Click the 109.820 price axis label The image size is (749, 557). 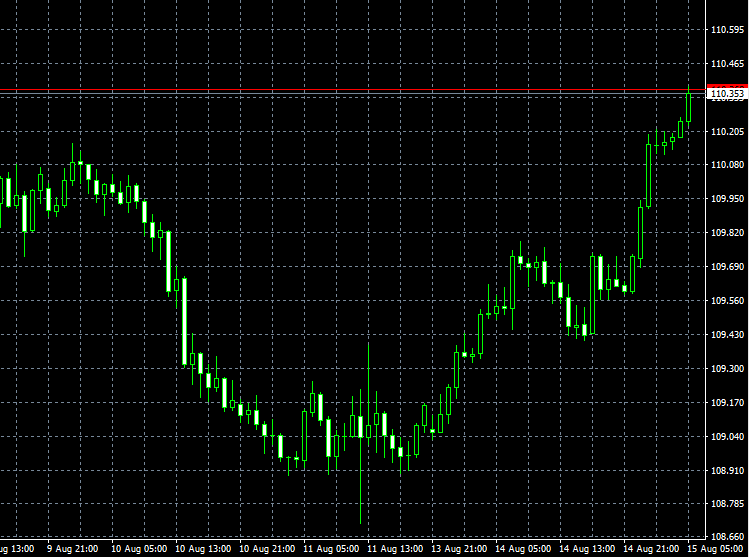[x=728, y=233]
